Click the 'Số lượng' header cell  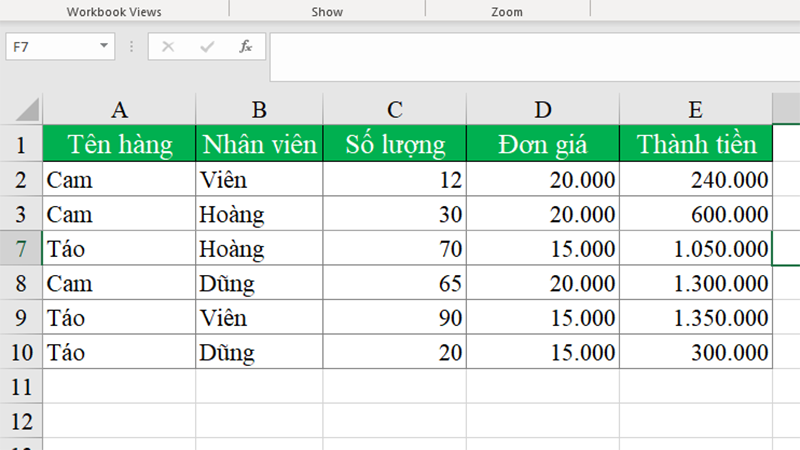395,144
